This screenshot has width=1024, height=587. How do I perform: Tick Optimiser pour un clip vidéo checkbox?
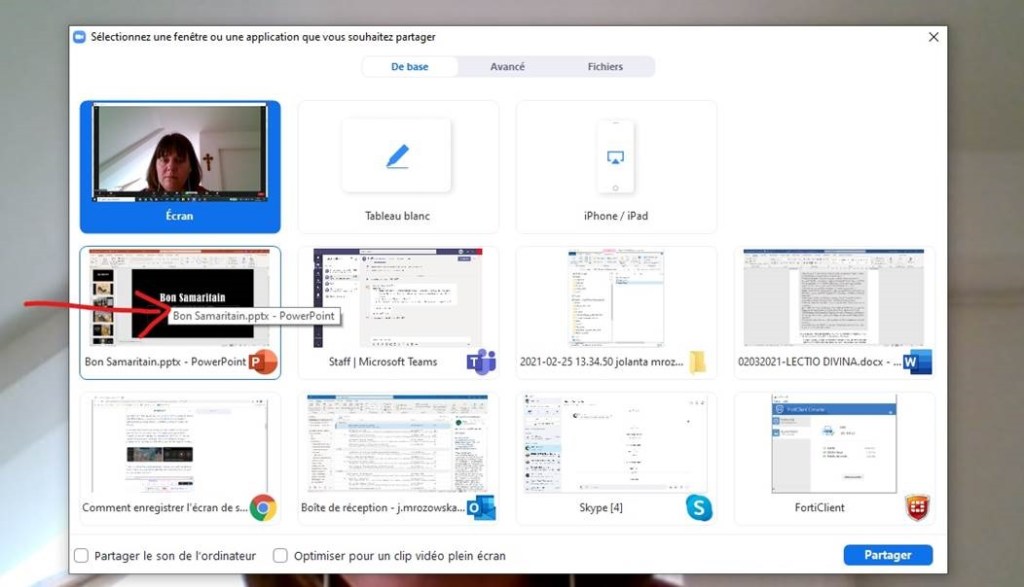pos(281,556)
